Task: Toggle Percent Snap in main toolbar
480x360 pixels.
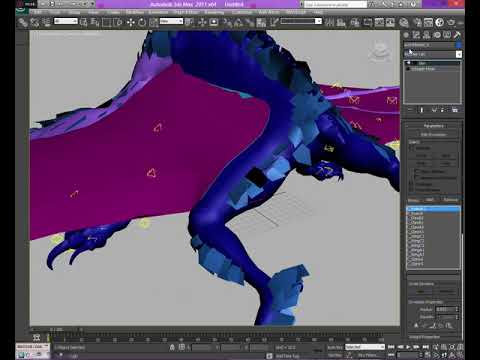Action: pos(249,22)
